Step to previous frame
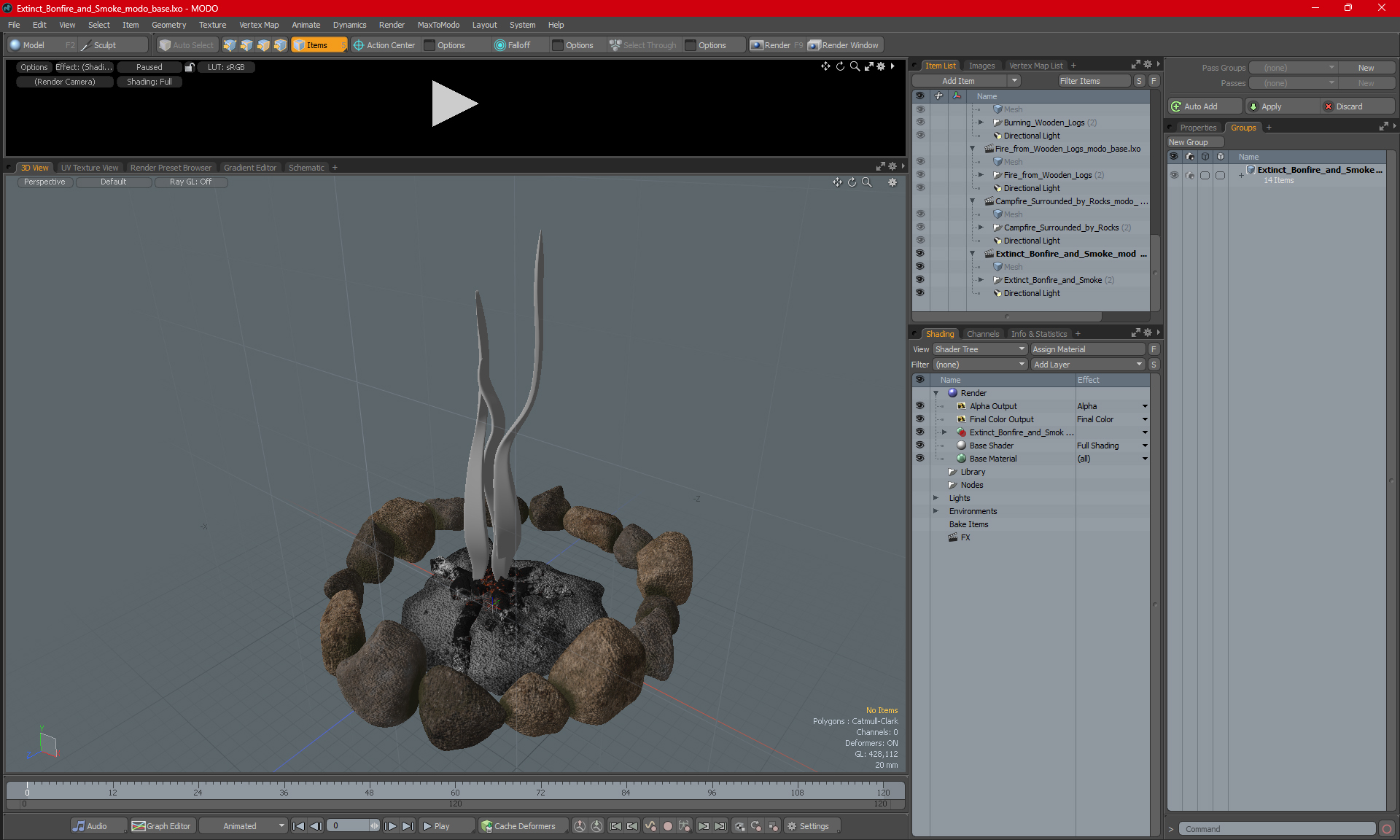Viewport: 1400px width, 840px height. pyautogui.click(x=316, y=826)
